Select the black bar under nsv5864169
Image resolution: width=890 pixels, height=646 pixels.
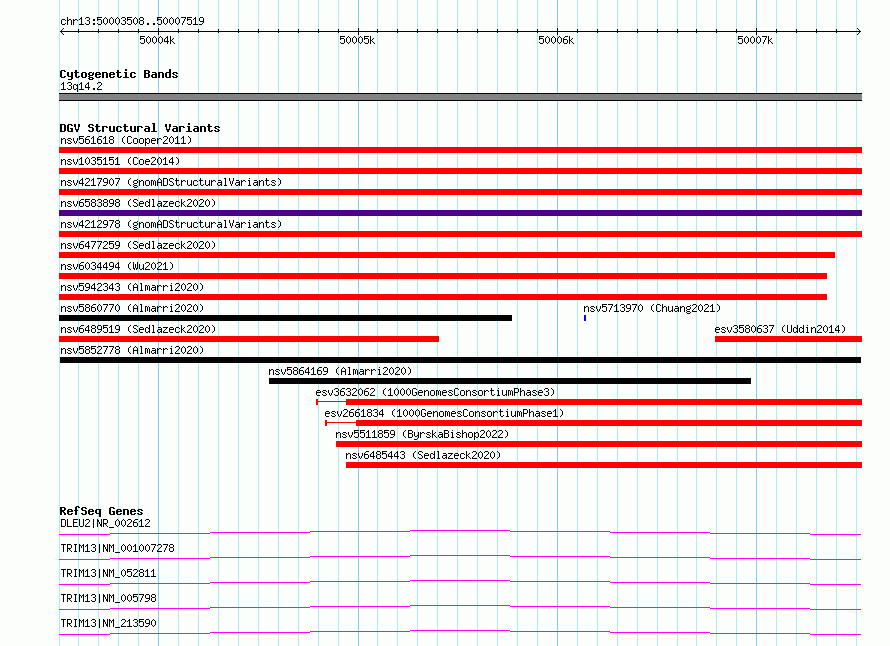510,381
